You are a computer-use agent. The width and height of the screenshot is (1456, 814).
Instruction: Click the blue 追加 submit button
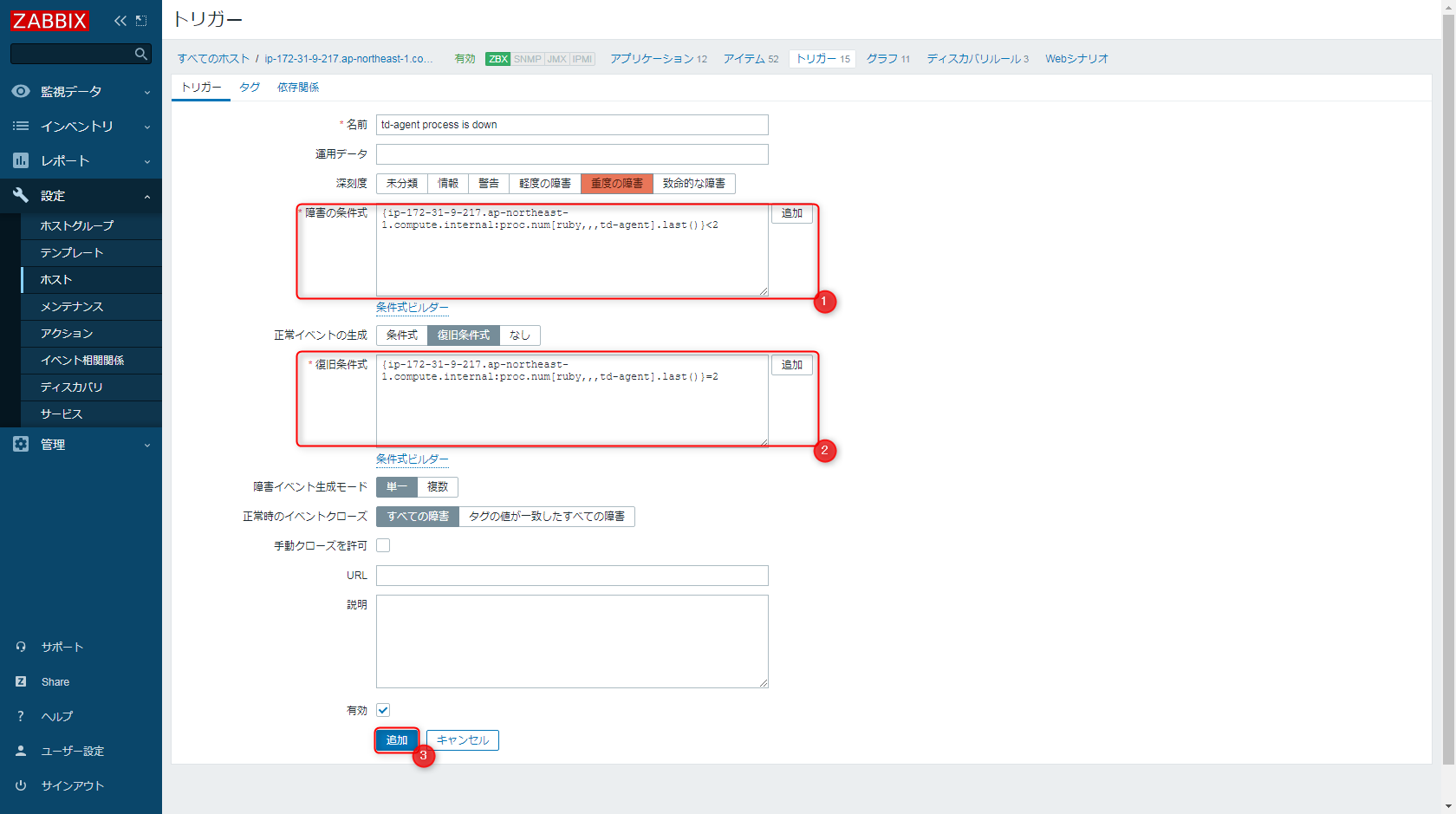(397, 740)
